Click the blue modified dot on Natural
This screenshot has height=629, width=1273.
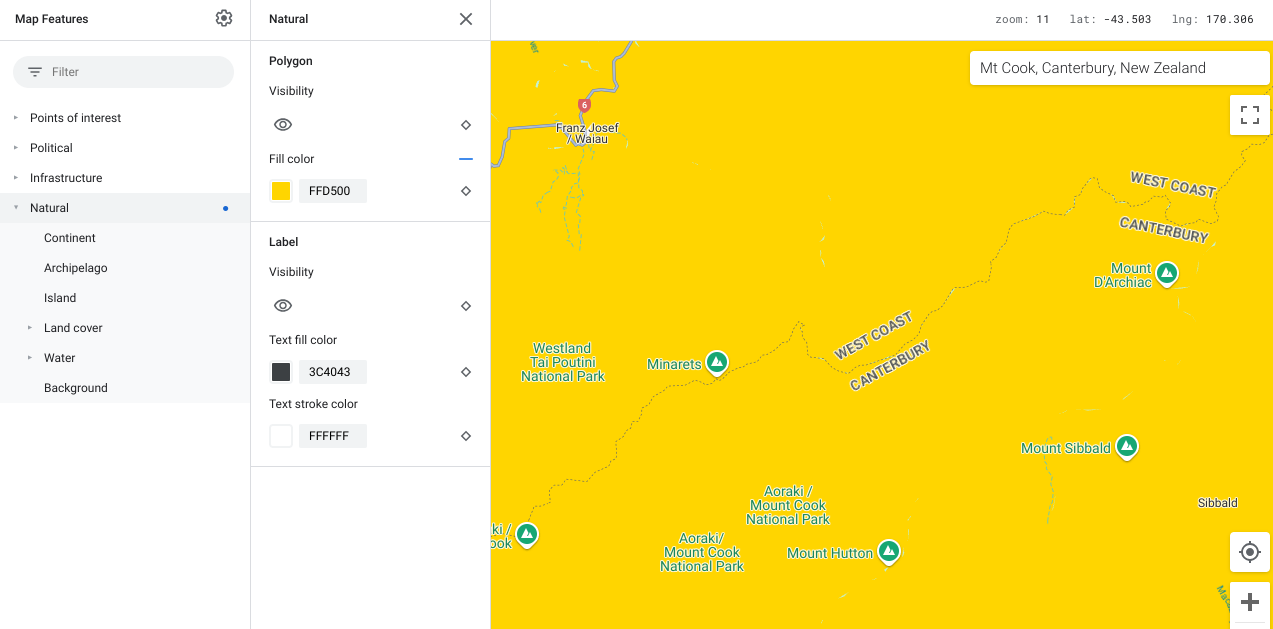tap(226, 208)
